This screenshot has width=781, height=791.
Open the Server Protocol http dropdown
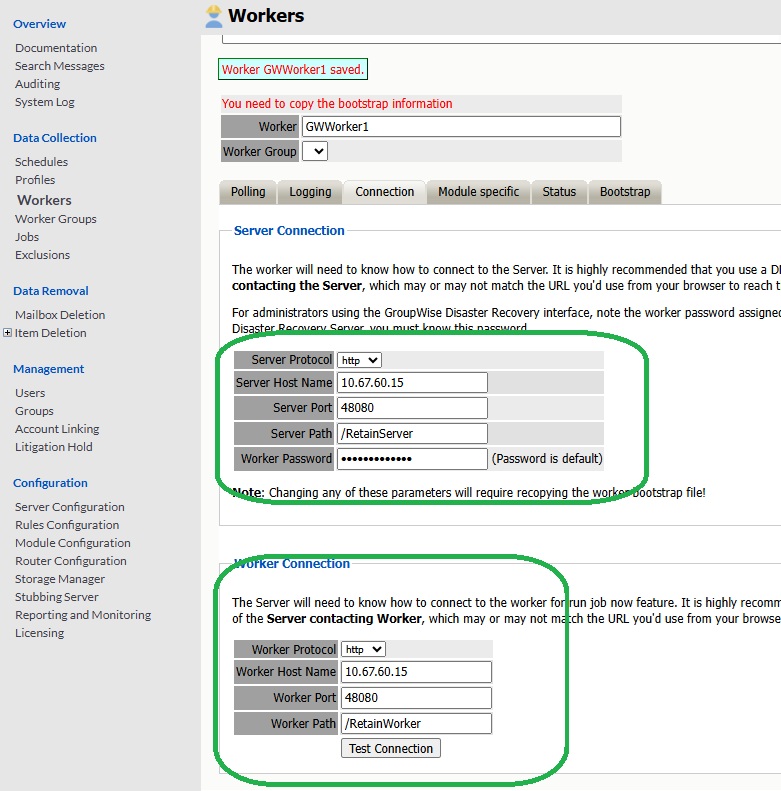(x=359, y=360)
